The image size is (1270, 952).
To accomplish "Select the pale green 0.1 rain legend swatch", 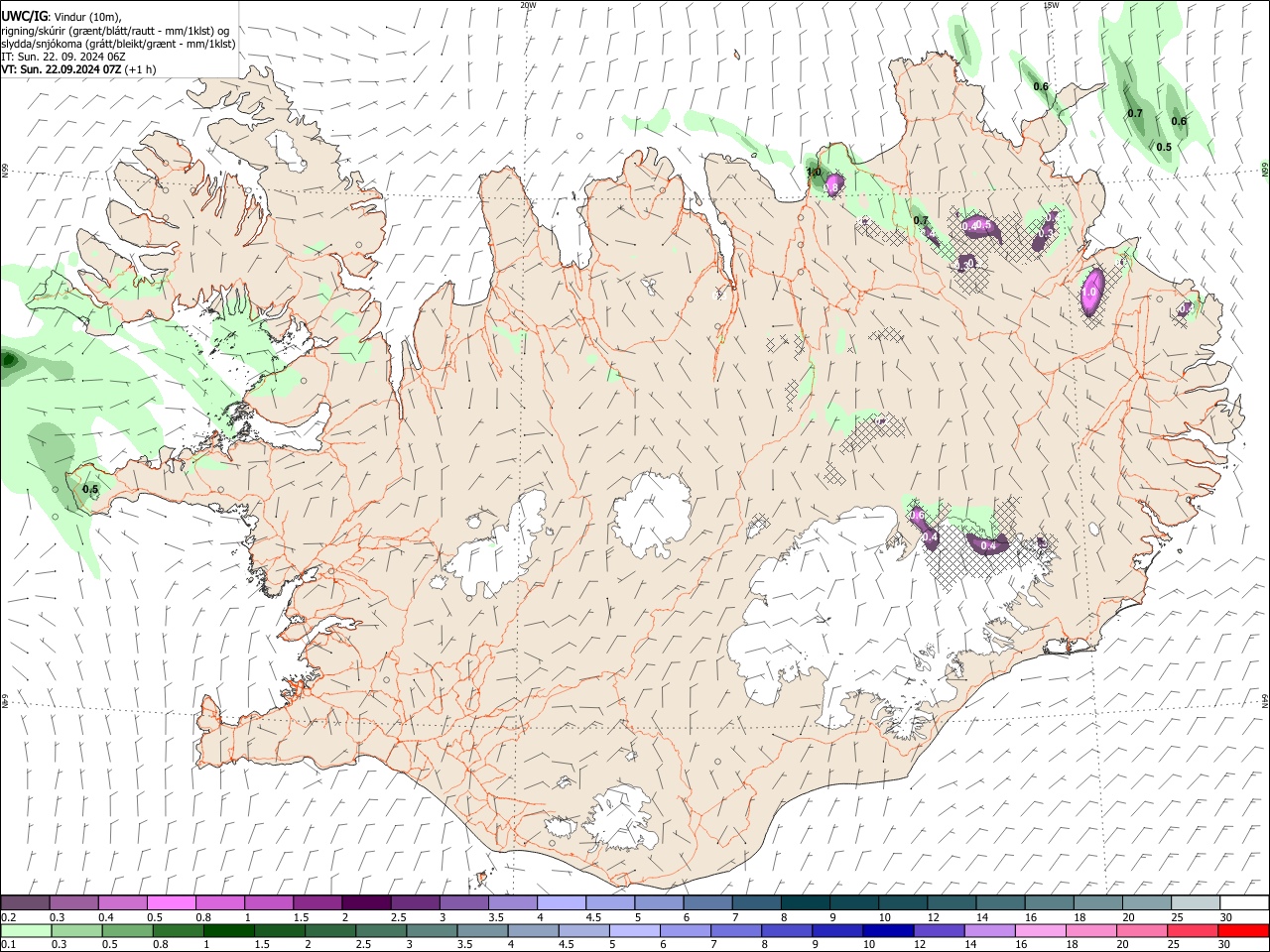I will (x=26, y=930).
